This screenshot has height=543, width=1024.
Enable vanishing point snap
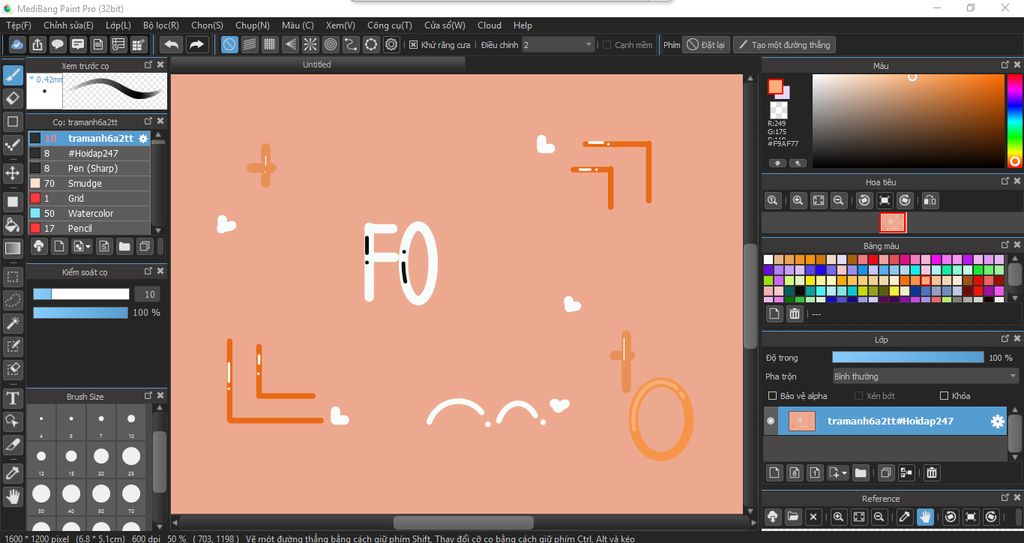(x=290, y=44)
